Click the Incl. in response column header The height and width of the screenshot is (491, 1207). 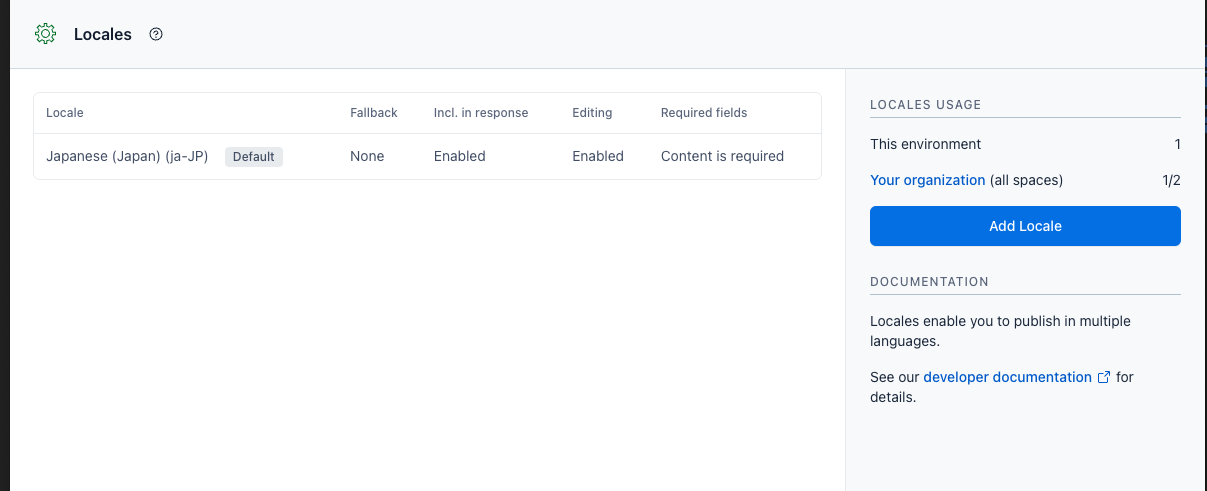[481, 113]
